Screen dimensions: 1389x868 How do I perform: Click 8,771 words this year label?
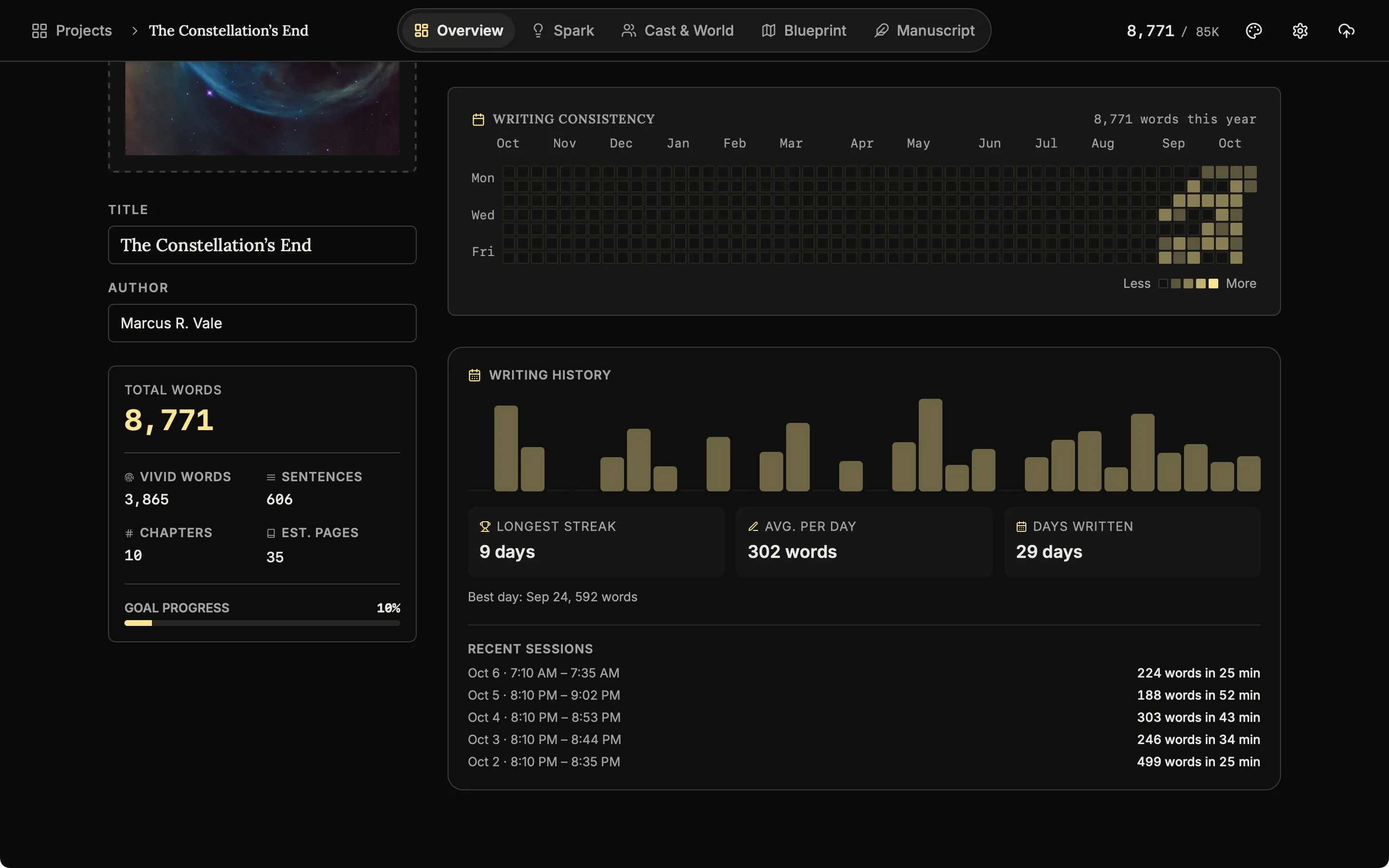coord(1174,120)
